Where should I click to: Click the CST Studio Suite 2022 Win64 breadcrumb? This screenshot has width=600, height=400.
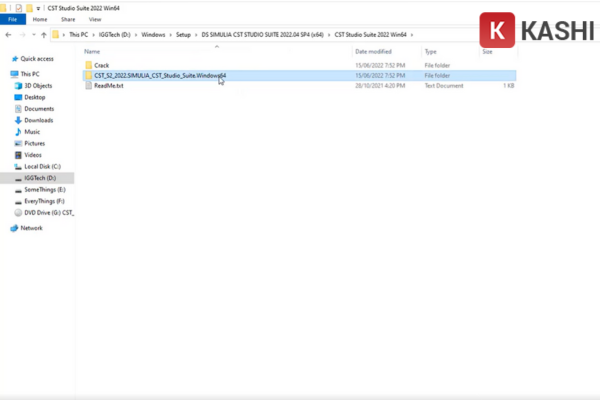tap(370, 34)
